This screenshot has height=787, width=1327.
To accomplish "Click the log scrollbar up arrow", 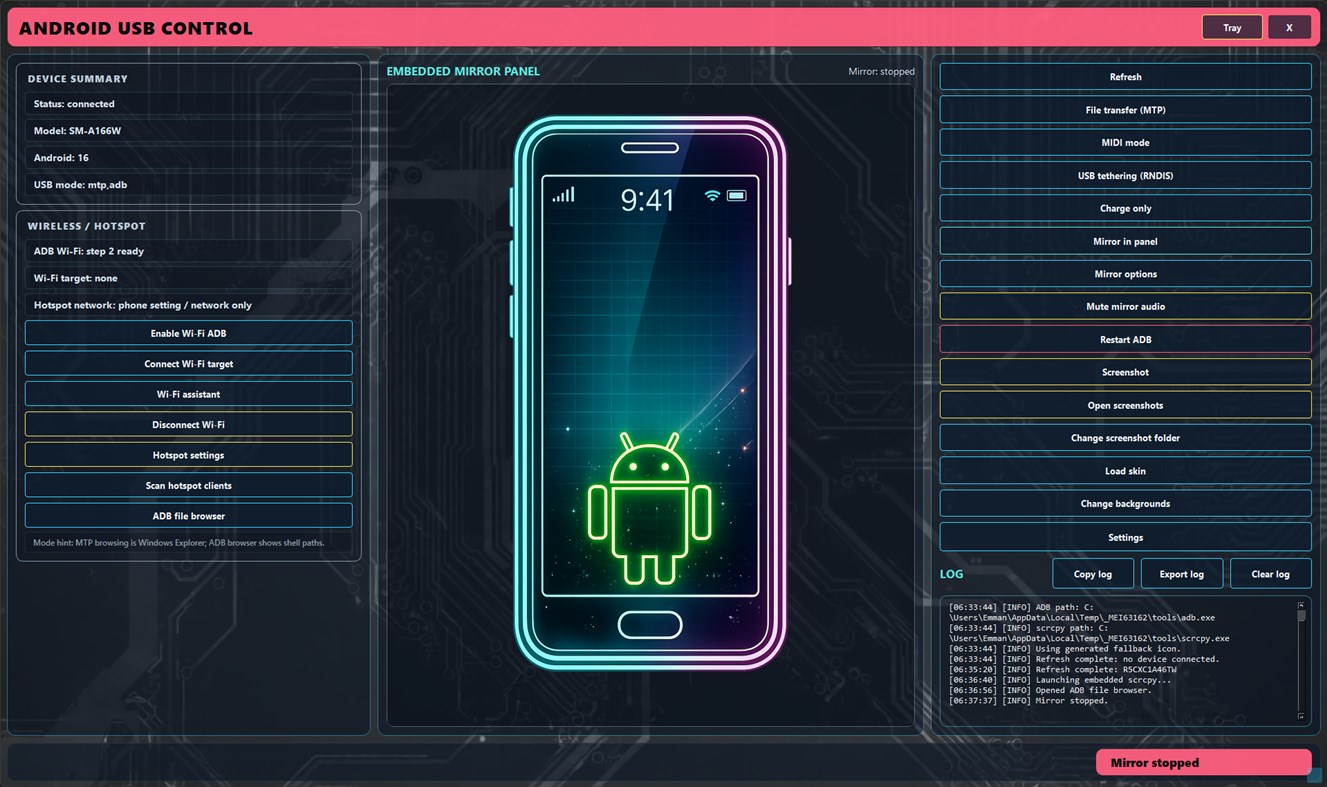I will point(1301,605).
